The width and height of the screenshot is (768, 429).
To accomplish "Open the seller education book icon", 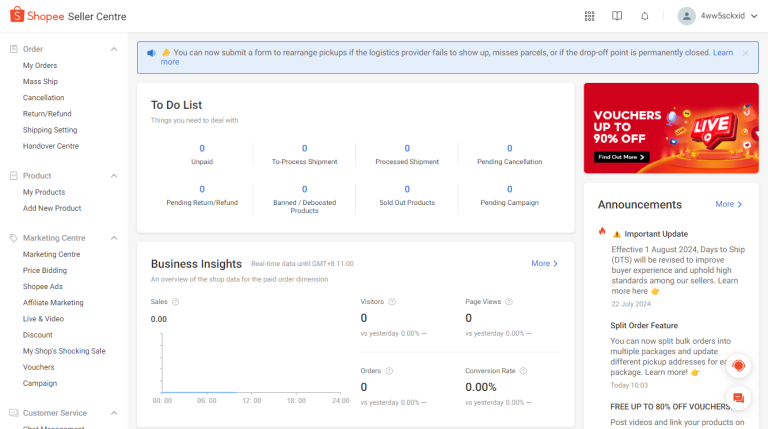I will pos(617,16).
